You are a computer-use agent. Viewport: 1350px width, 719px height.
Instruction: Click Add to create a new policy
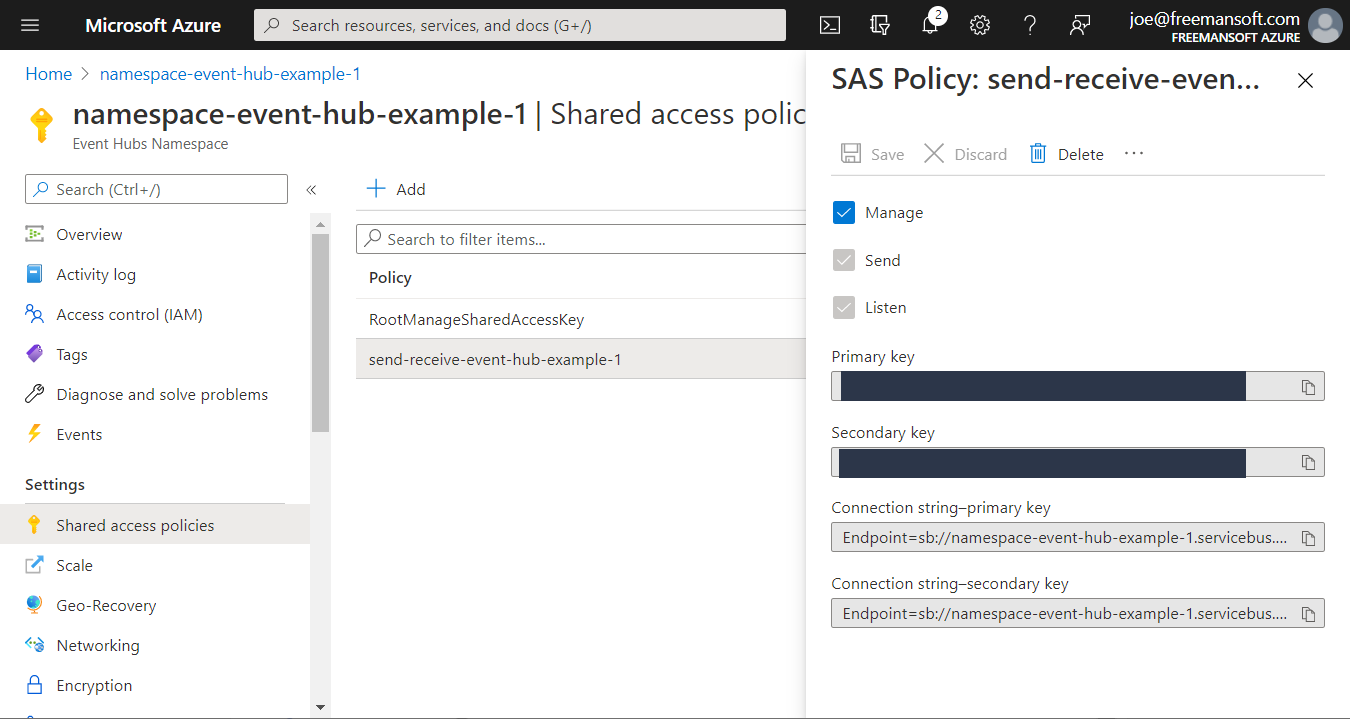point(396,188)
